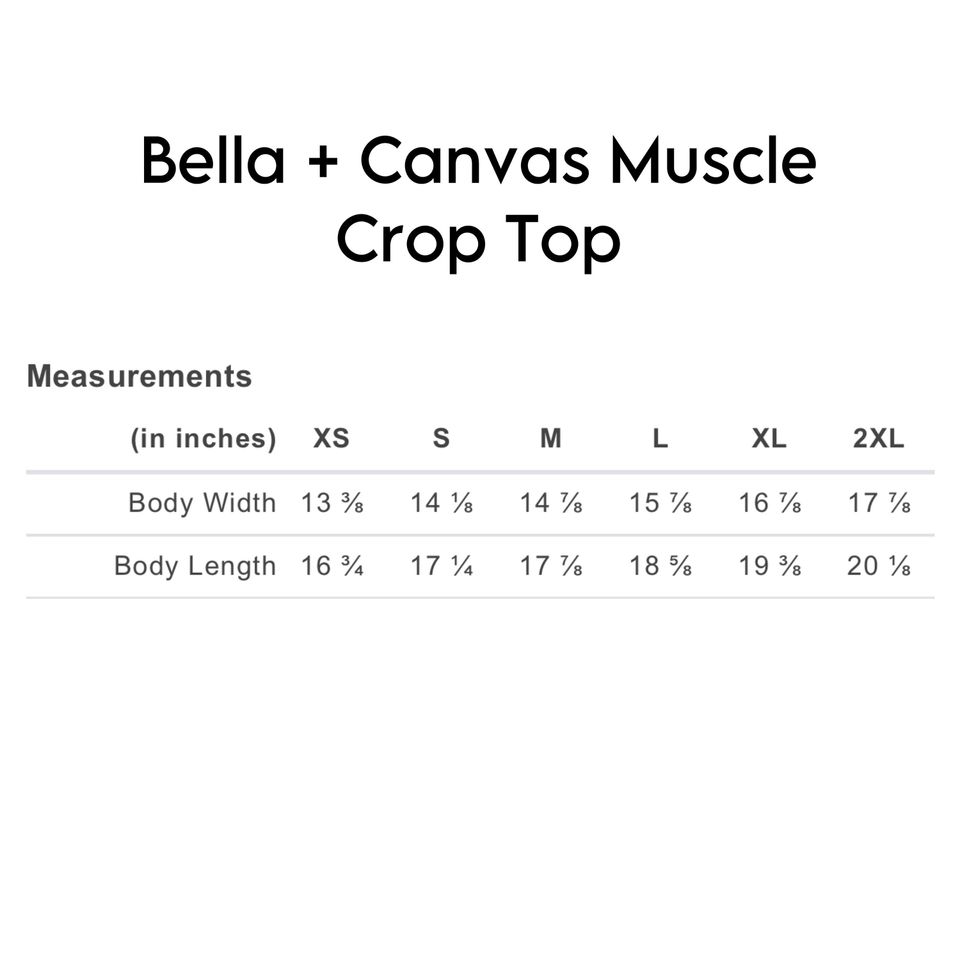Screen dimensions: 960x960
Task: Select the L size column header
Action: point(660,439)
